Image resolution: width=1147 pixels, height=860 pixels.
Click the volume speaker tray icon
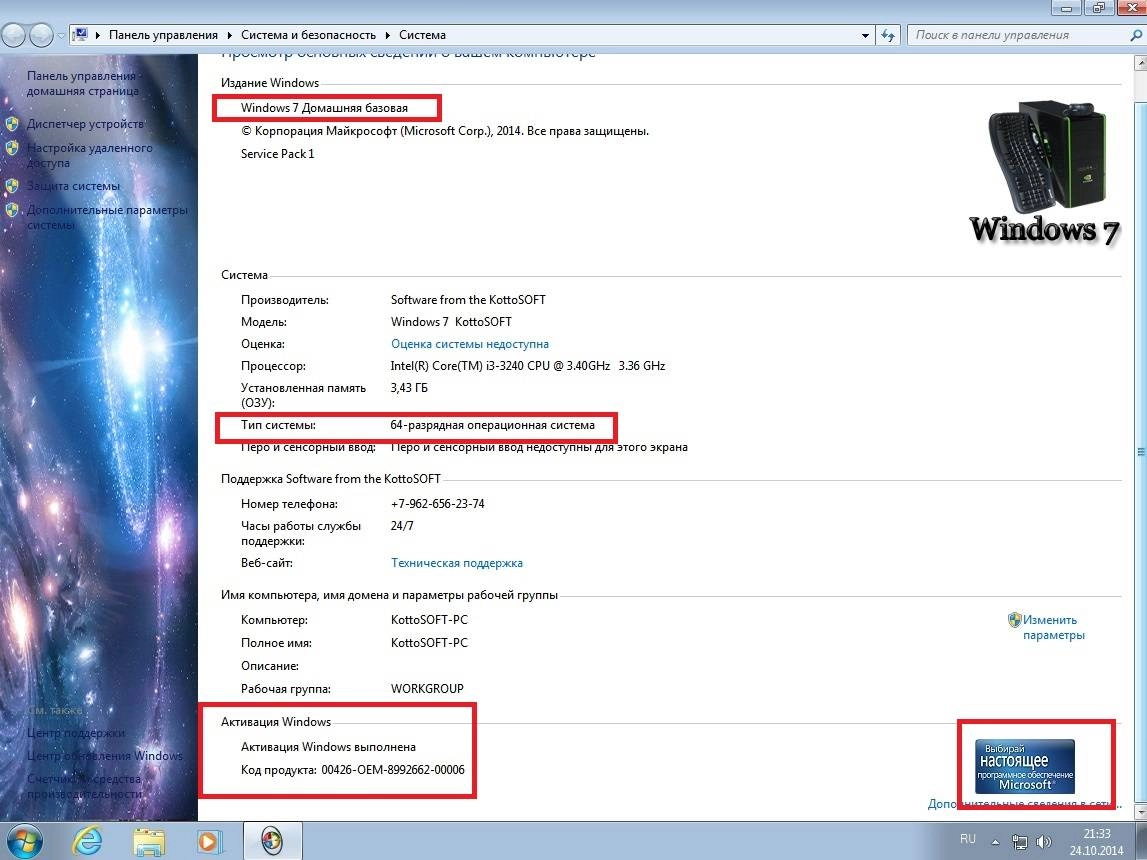tap(1044, 842)
